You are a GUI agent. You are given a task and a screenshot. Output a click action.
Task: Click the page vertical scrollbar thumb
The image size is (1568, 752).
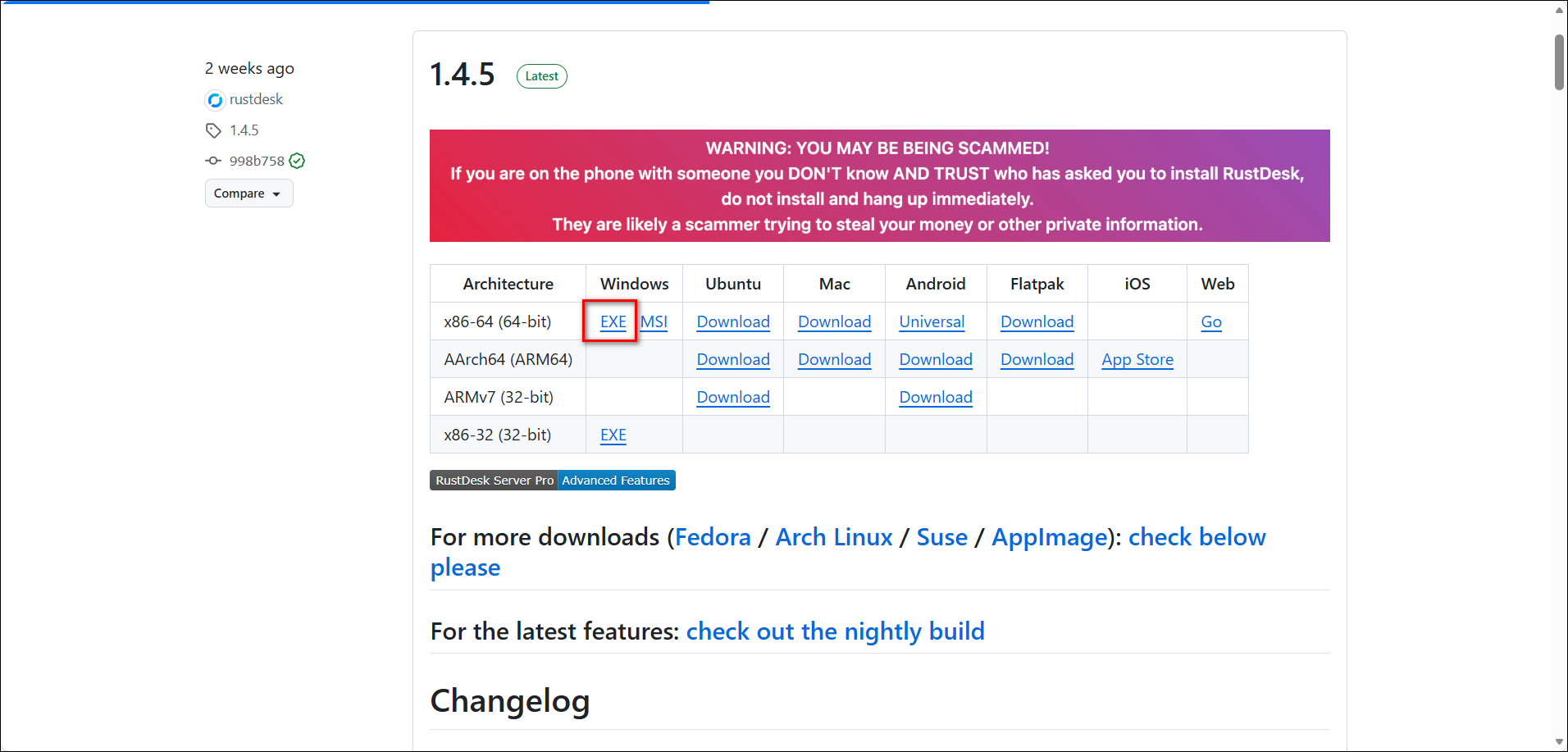click(x=1559, y=62)
